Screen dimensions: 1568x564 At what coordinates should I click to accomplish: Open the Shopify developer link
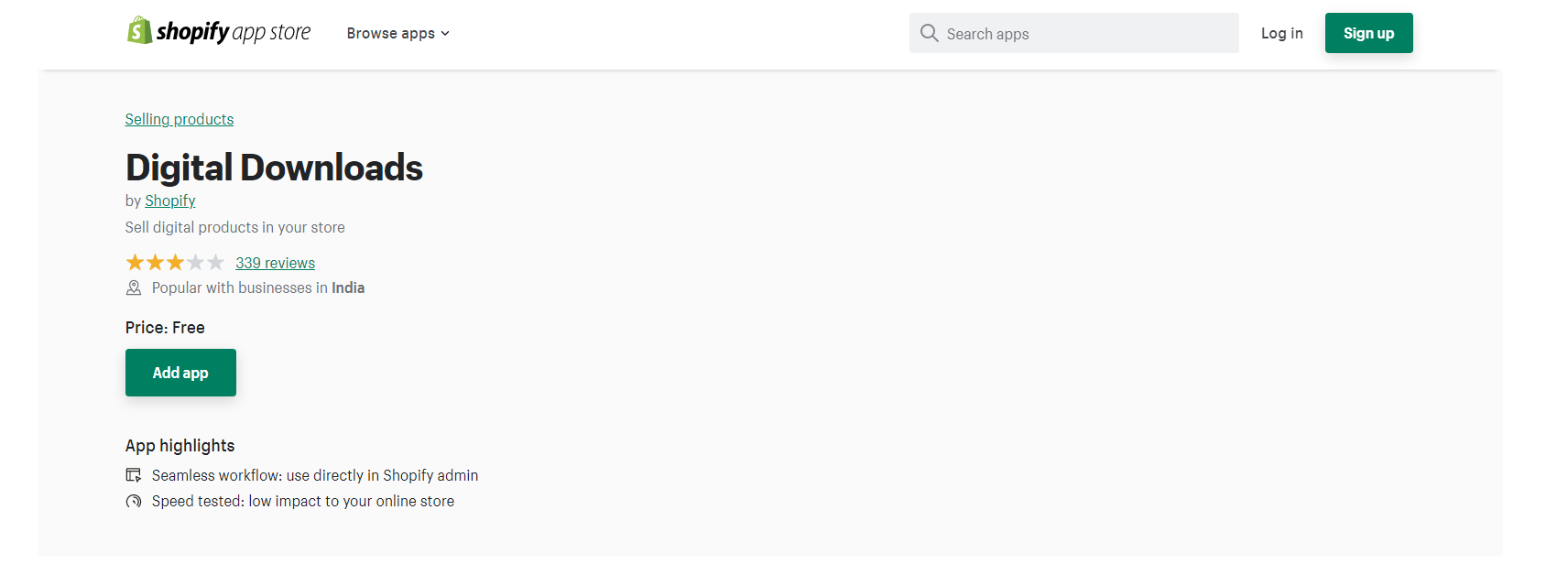point(170,201)
